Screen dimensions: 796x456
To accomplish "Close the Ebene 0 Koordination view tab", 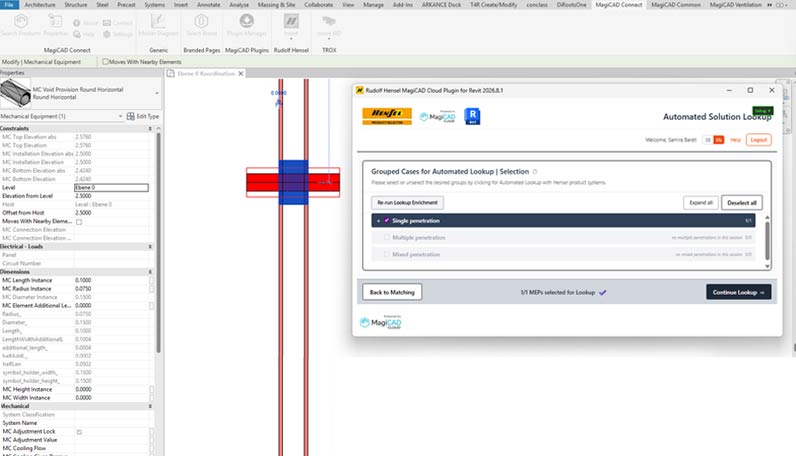I will tap(241, 74).
